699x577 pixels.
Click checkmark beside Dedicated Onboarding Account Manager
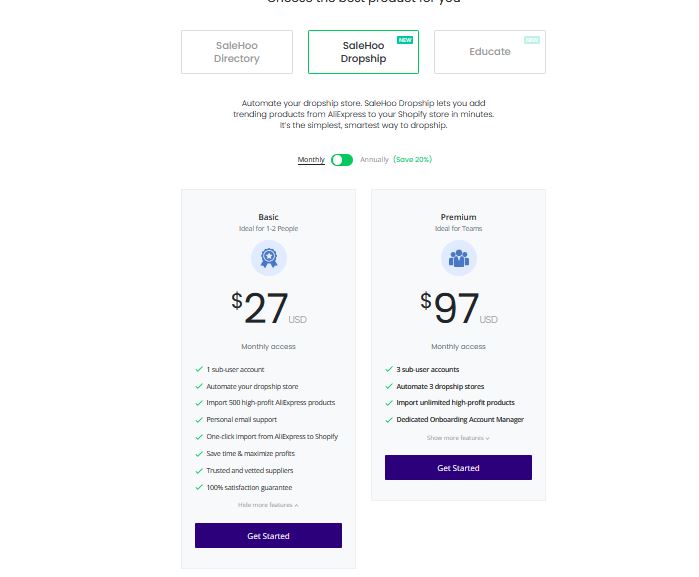389,420
